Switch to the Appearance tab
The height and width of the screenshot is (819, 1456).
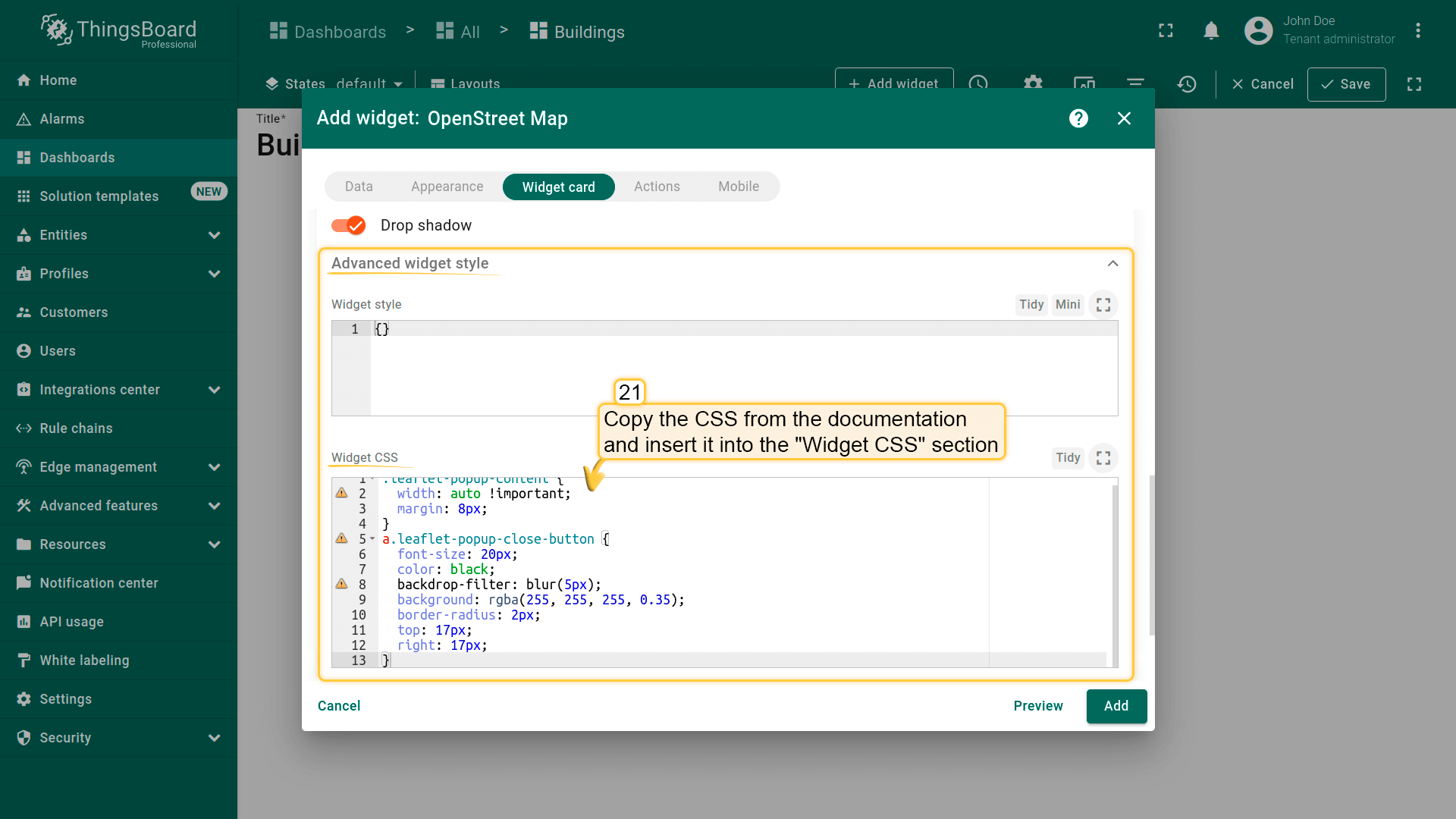447,187
